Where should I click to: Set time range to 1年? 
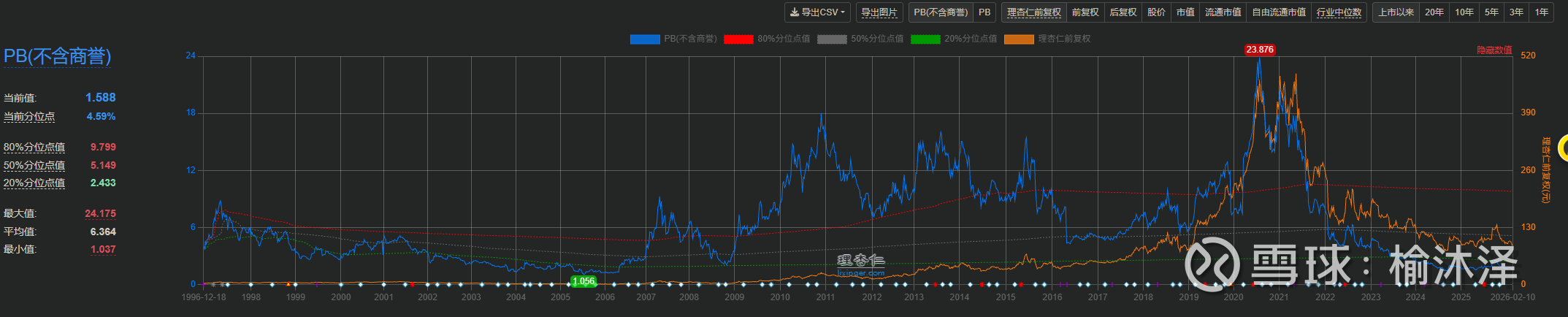(1542, 12)
